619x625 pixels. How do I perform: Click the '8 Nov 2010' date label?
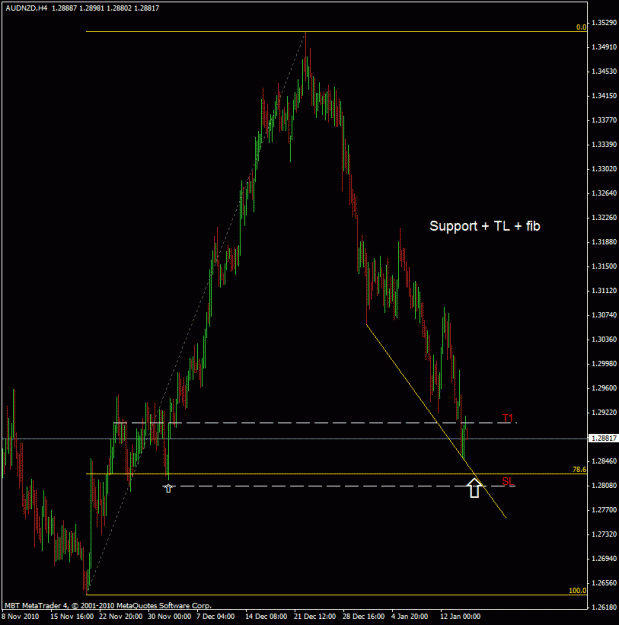20,616
